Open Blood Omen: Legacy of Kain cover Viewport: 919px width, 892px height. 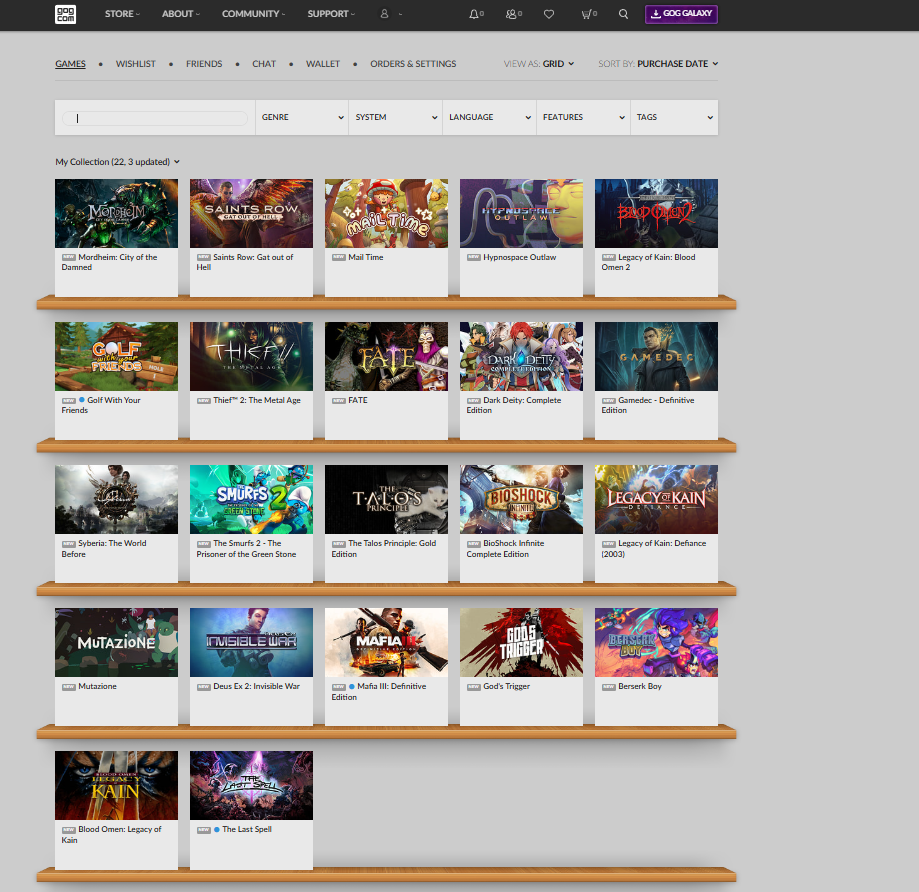pos(116,785)
